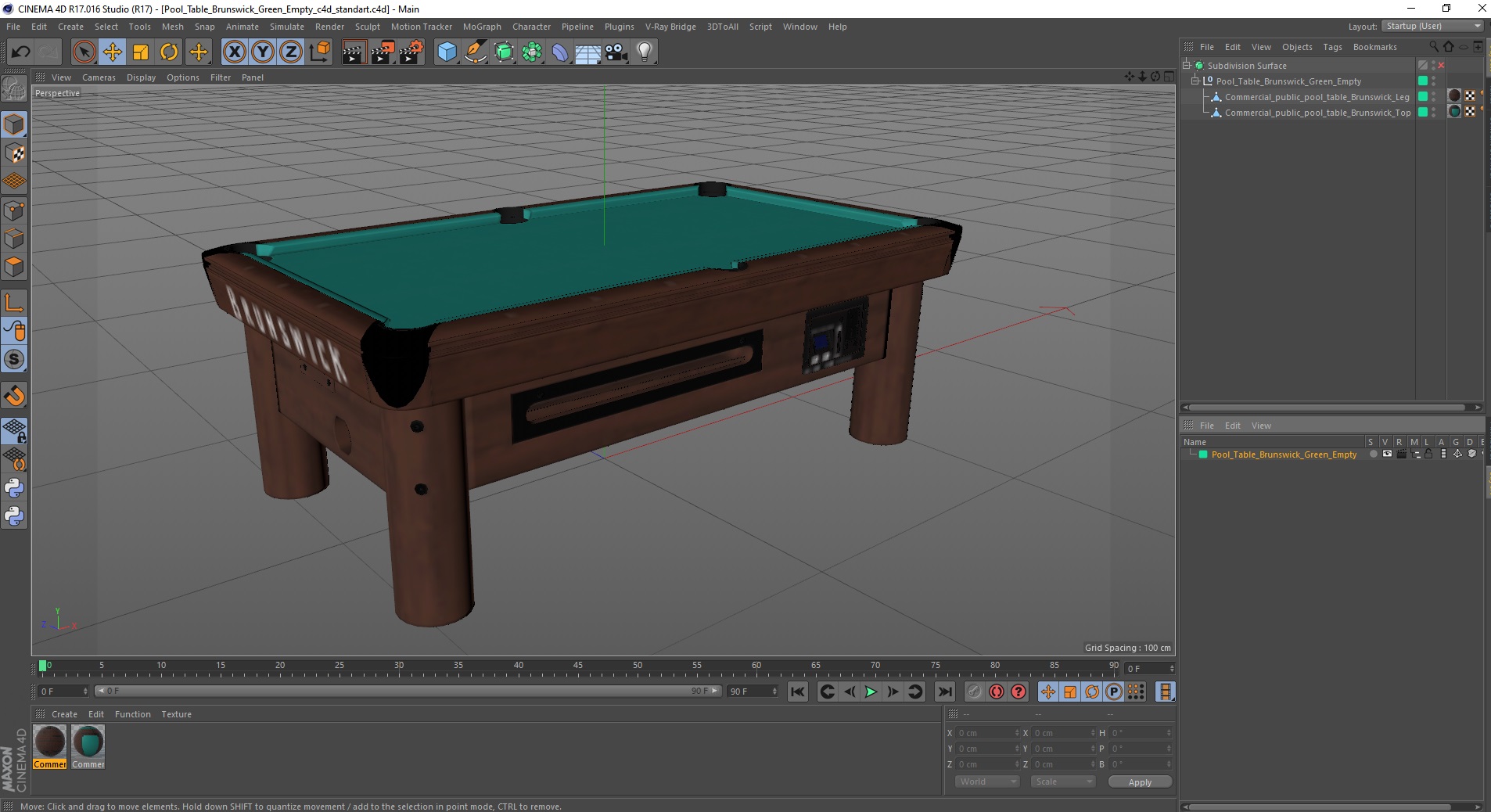Activate the Move tool in the toolbar

coord(113,52)
